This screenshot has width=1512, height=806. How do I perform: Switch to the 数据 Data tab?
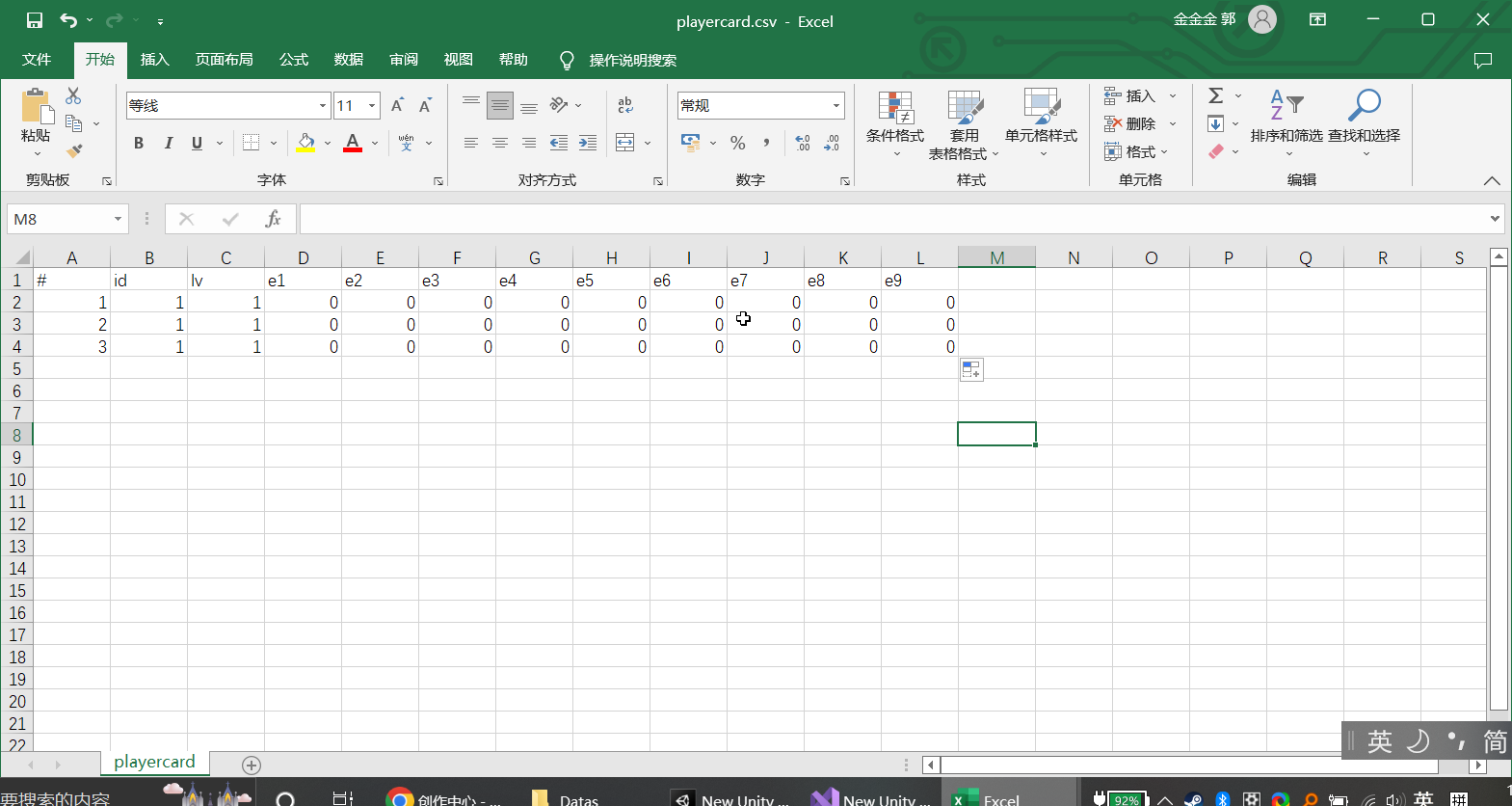(348, 60)
